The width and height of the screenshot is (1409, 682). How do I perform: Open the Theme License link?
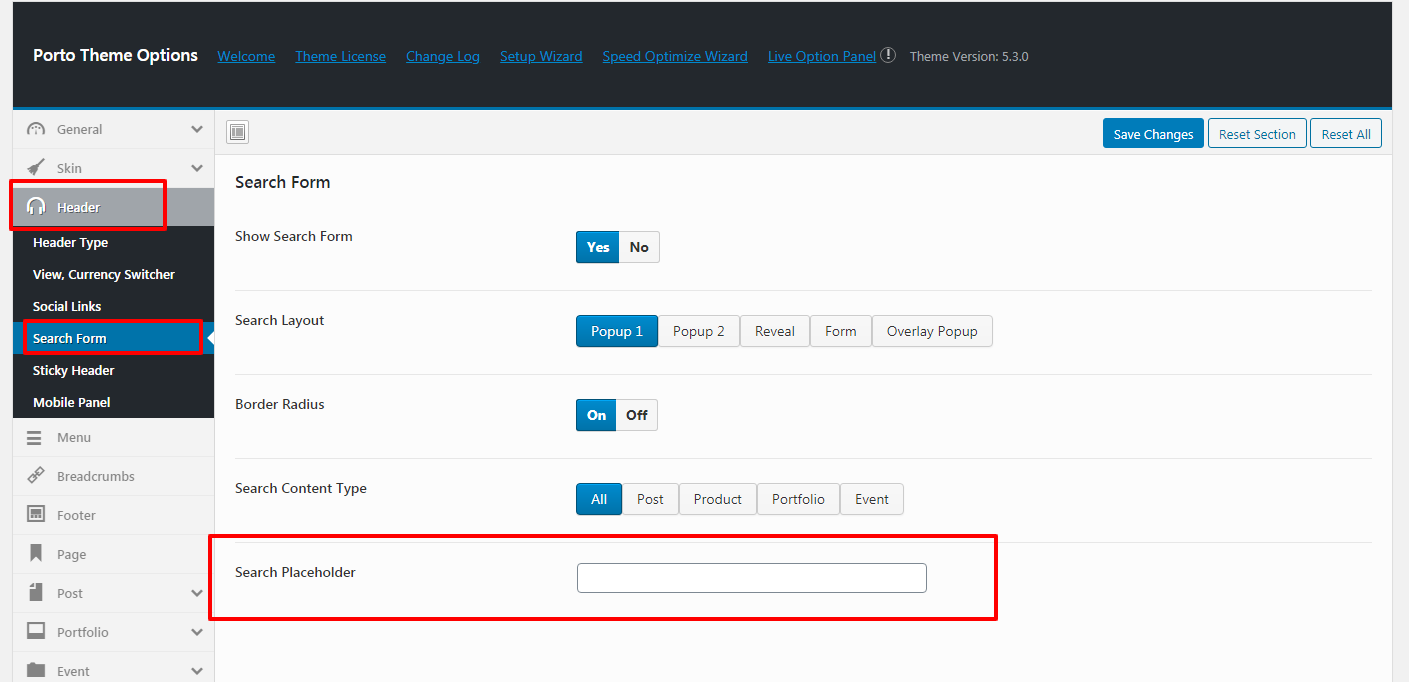click(x=340, y=56)
